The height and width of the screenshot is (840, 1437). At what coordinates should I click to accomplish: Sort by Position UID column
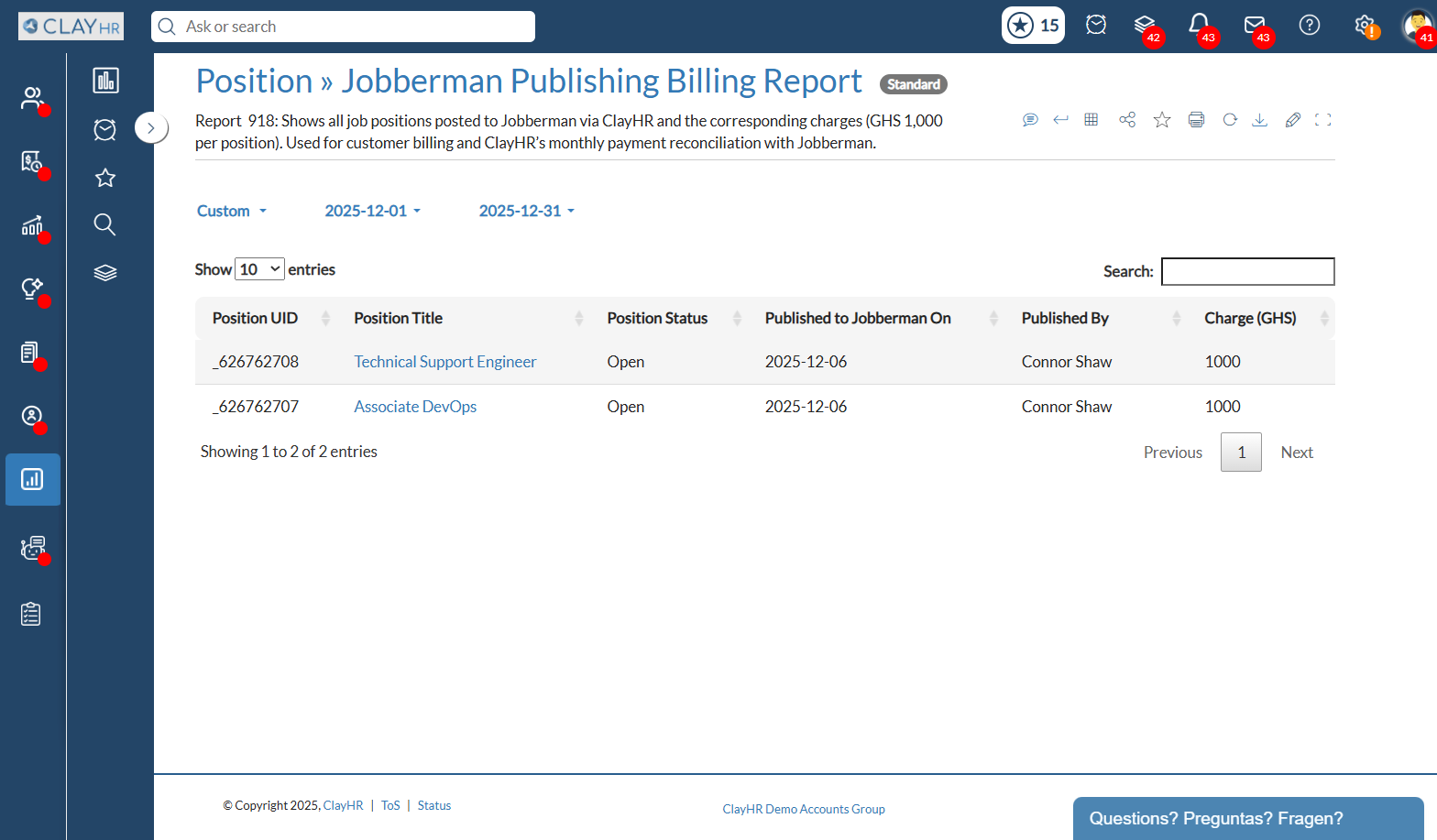click(x=266, y=318)
